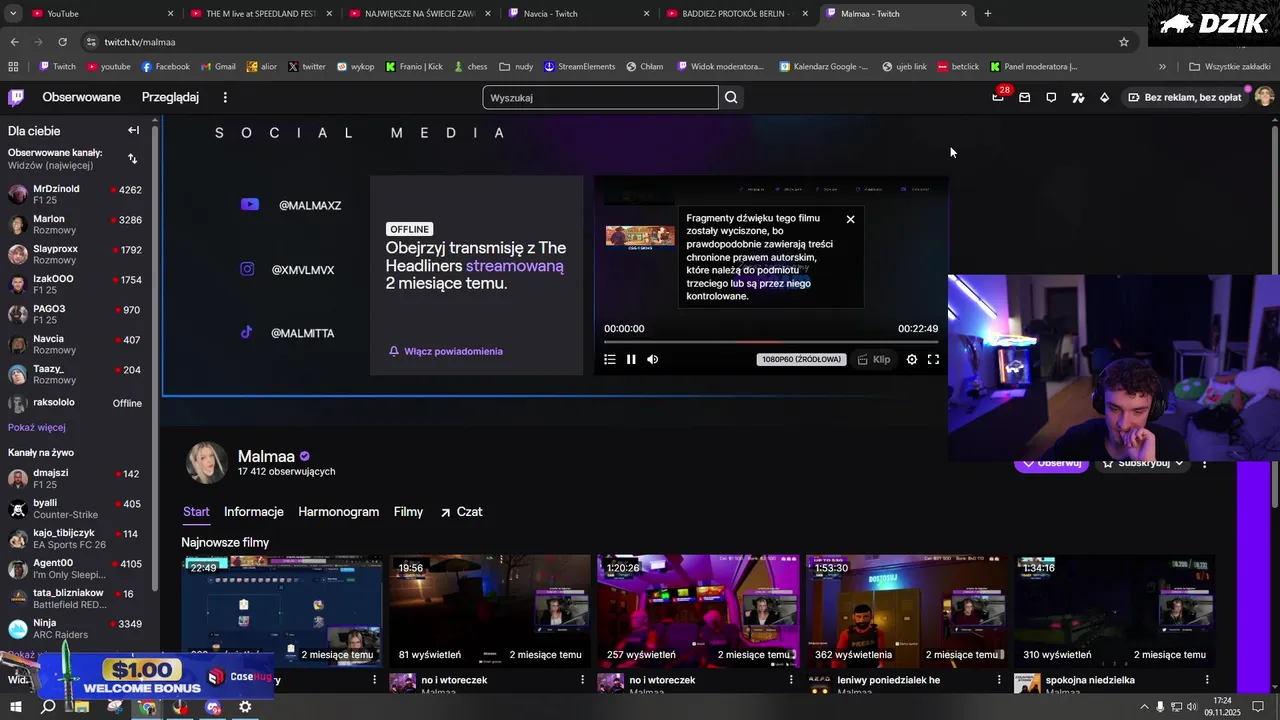Open the Instagram @XMVLMVX social link
The image size is (1280, 720).
click(x=287, y=270)
